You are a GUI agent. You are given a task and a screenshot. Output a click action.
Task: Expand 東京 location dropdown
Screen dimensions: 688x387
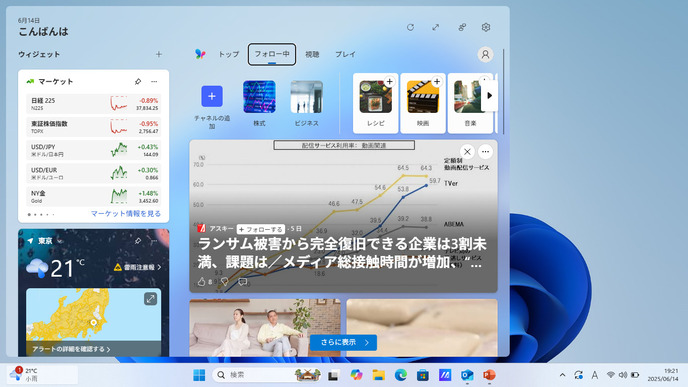[60, 241]
